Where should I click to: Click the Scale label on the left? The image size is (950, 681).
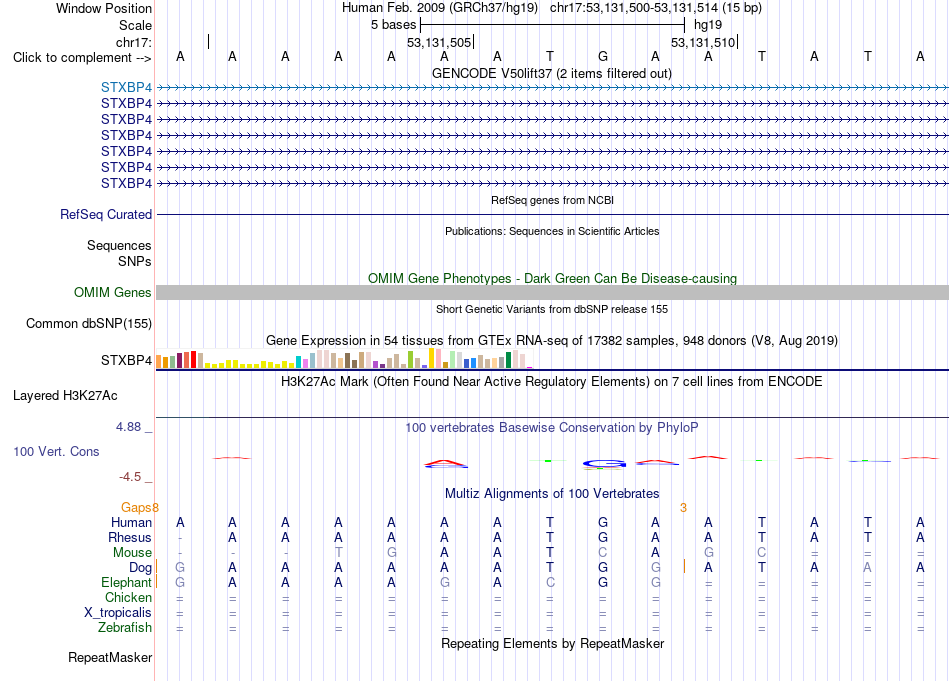pyautogui.click(x=135, y=25)
